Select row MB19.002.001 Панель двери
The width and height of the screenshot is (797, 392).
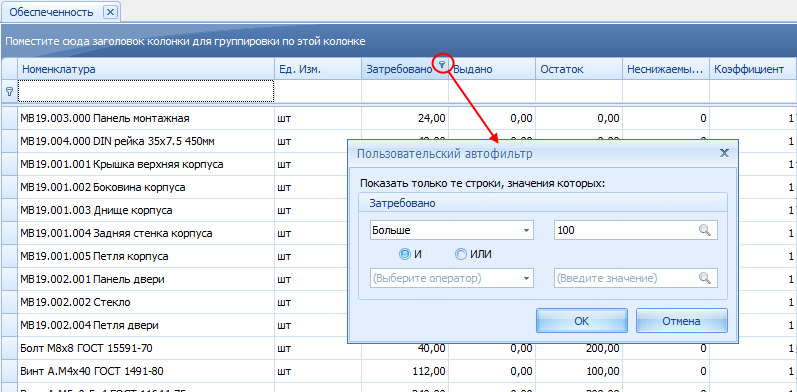146,279
